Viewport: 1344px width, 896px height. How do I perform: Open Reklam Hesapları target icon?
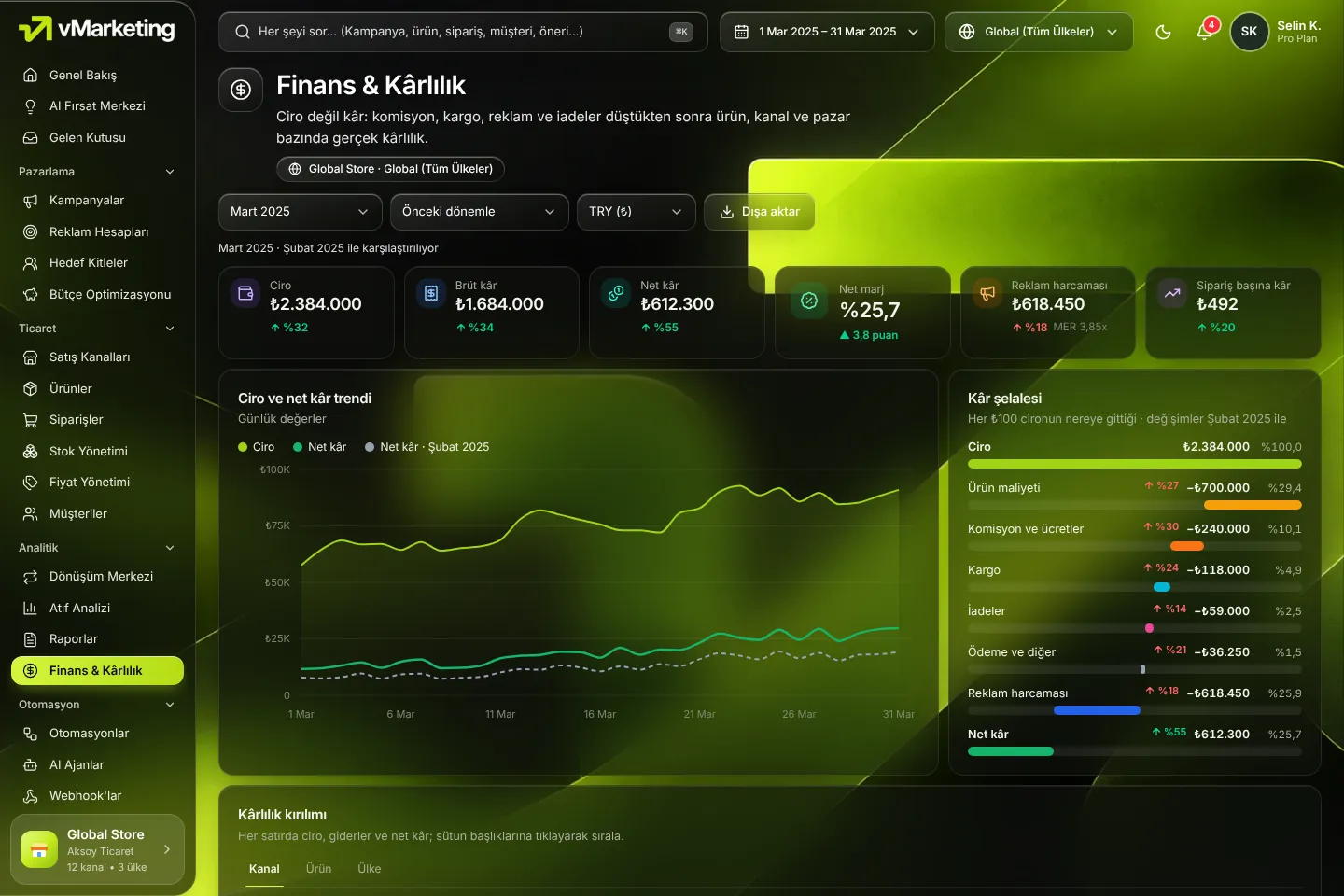click(x=31, y=231)
